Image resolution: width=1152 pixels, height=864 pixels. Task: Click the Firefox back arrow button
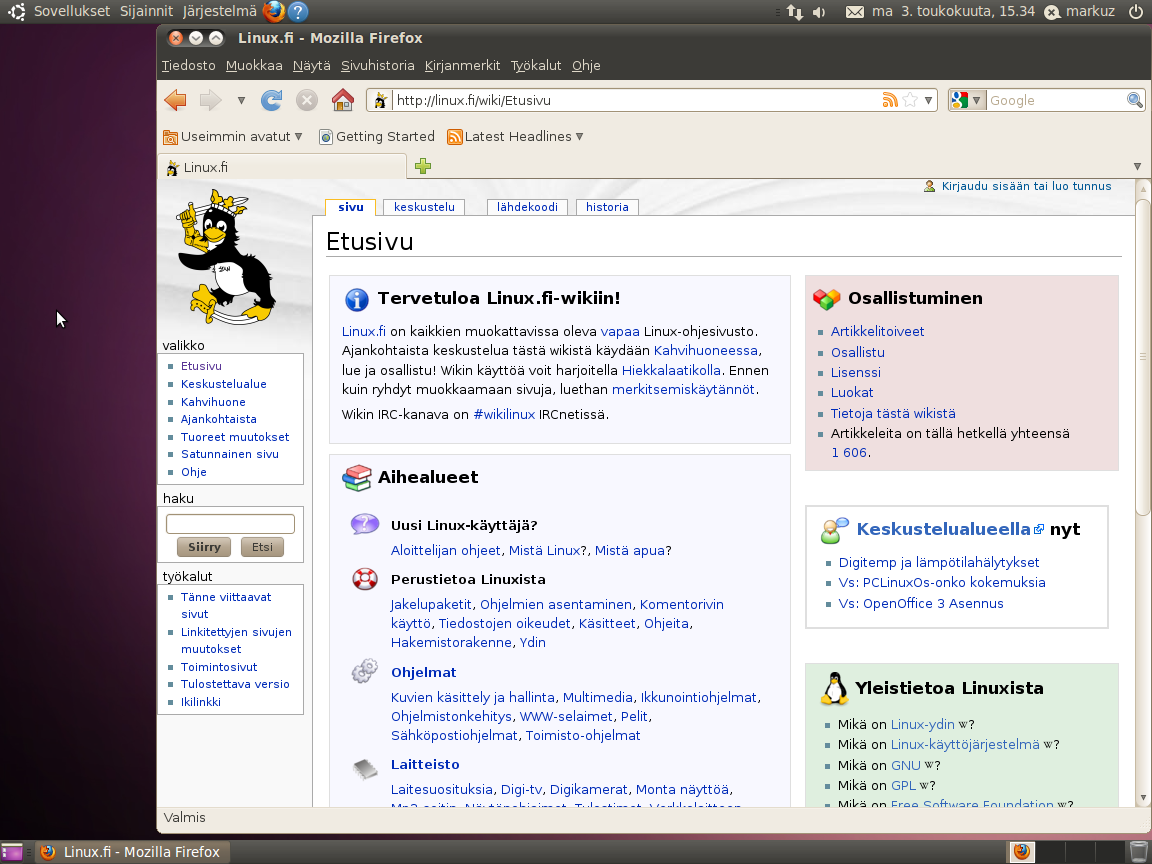click(176, 100)
